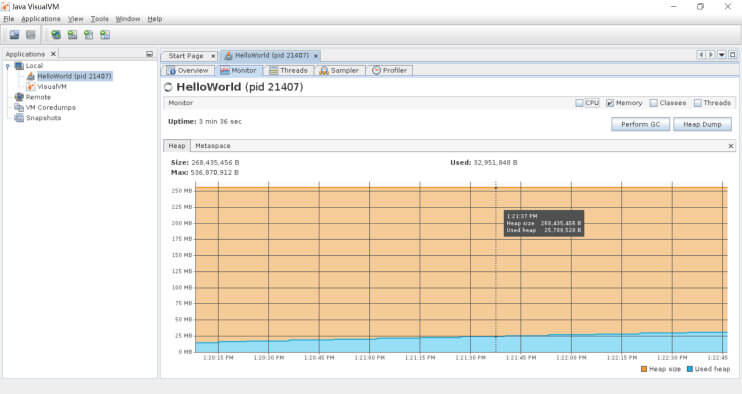Viewport: 742px width, 394px height.
Task: Minimize the Applications panel with its icon
Action: coord(150,54)
